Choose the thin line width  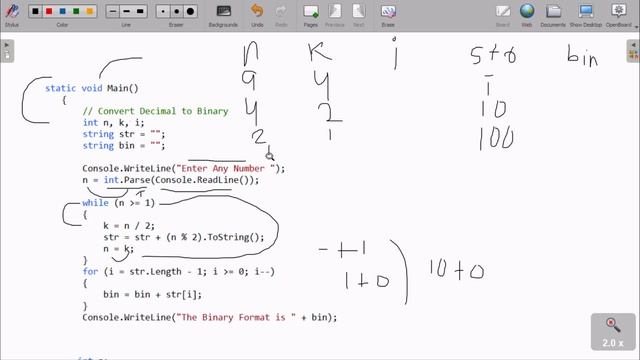113,11
